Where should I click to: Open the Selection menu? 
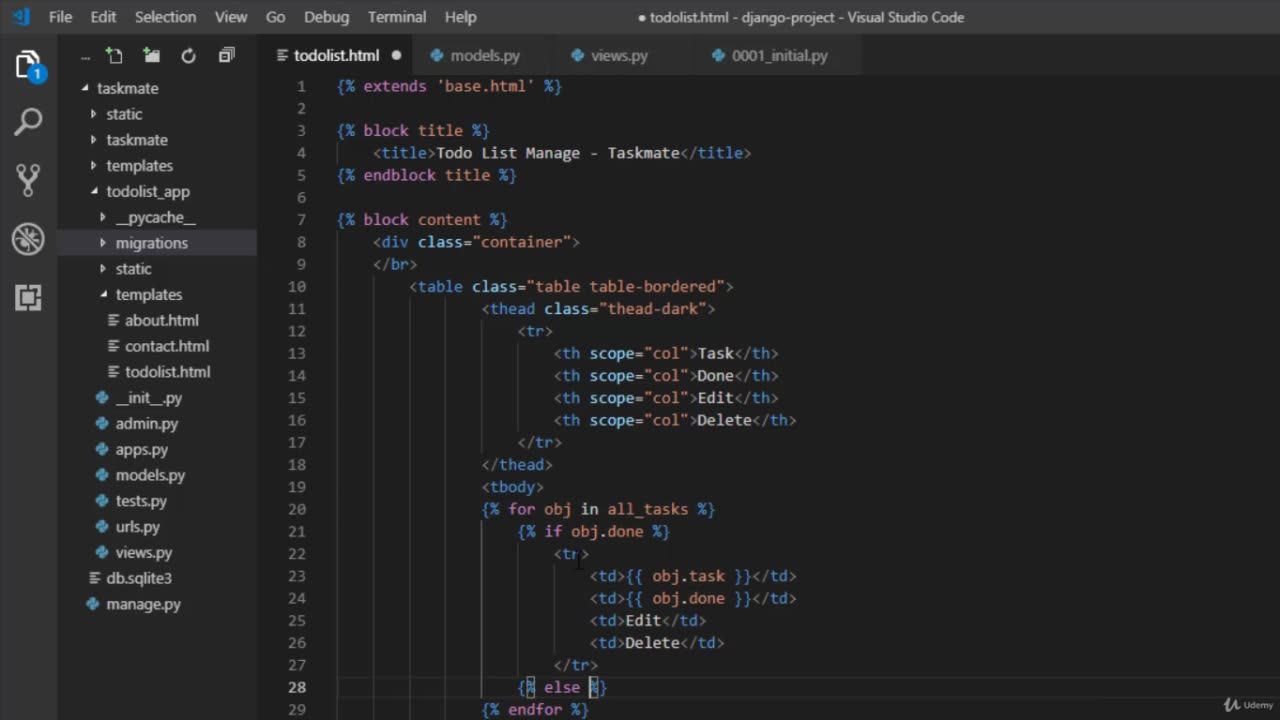pyautogui.click(x=165, y=17)
